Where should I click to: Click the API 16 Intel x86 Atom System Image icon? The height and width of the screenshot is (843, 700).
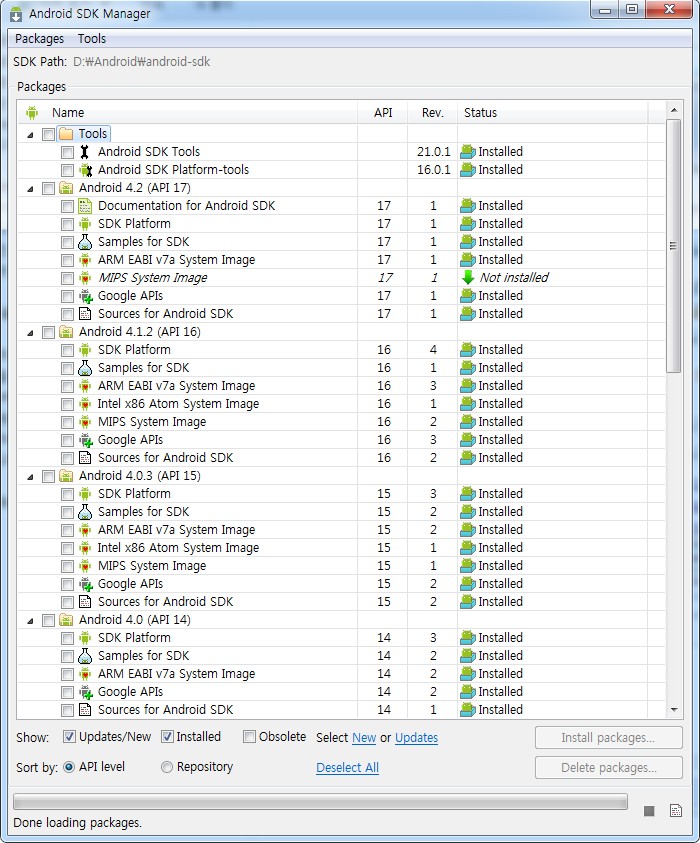(x=85, y=404)
